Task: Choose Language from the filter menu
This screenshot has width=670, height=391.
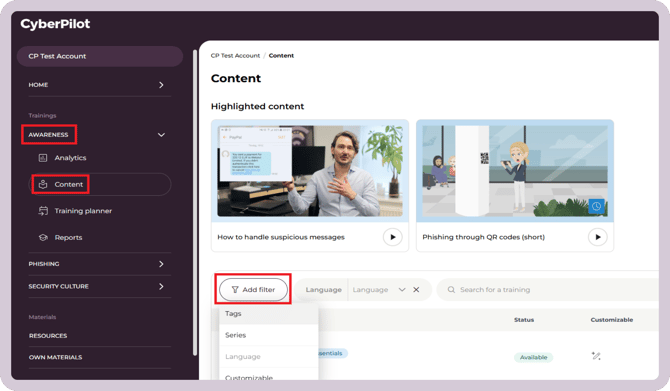Action: point(269,357)
